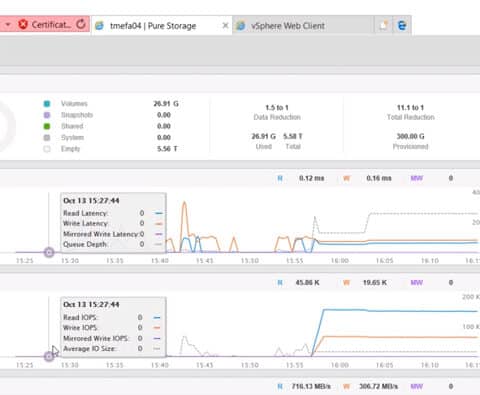The width and height of the screenshot is (480, 395).
Task: Click Write IOPS row in the tooltip
Action: tap(112, 328)
